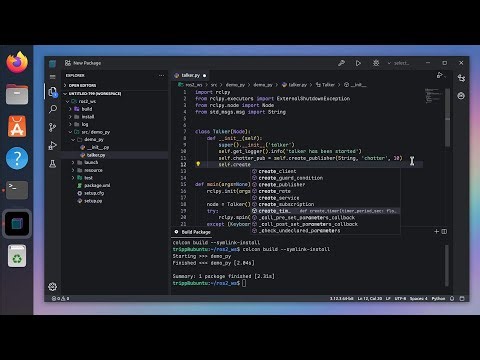Click LF line ending in status bar

point(388,299)
